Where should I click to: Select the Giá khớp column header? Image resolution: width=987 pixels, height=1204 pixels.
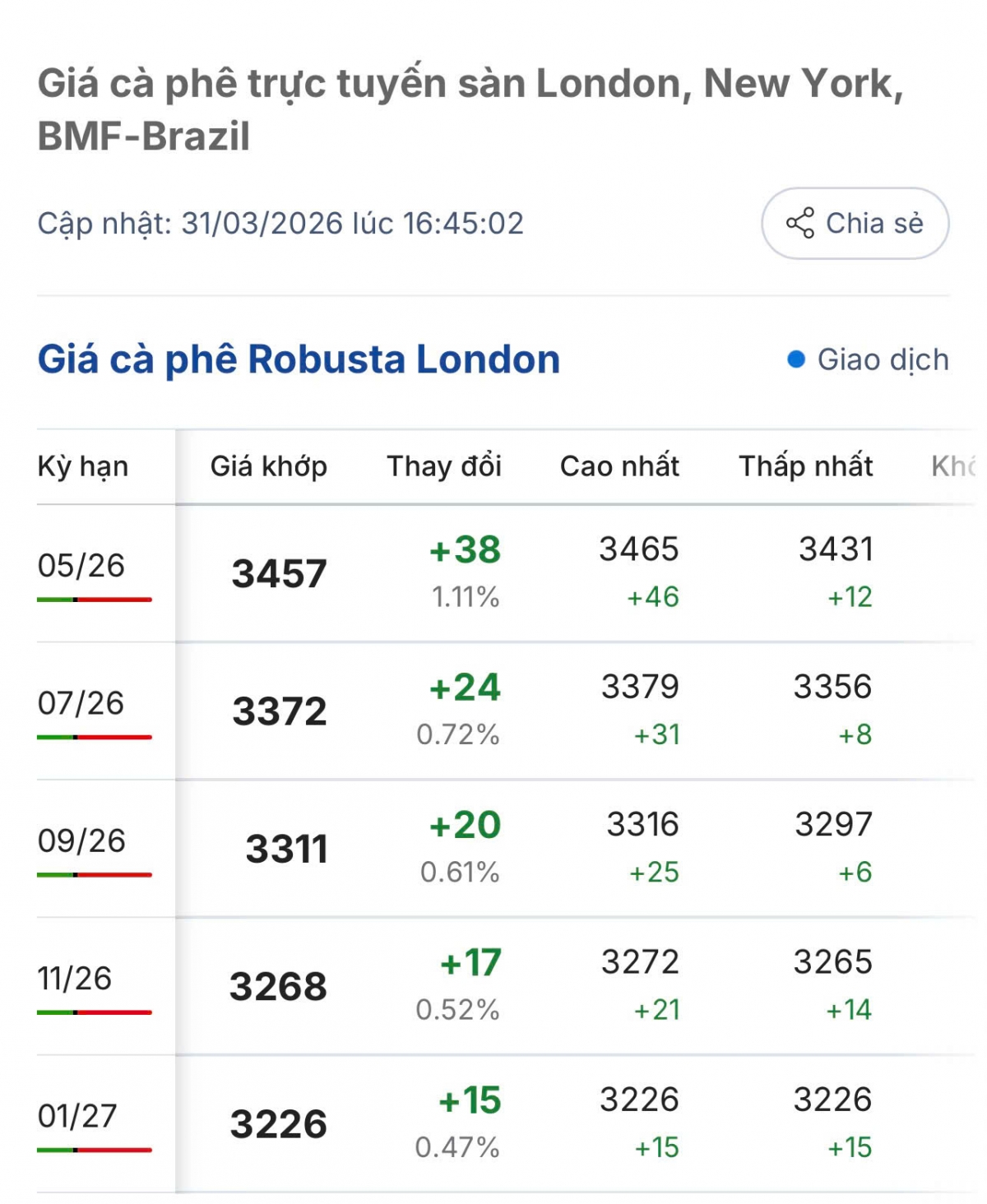click(268, 466)
